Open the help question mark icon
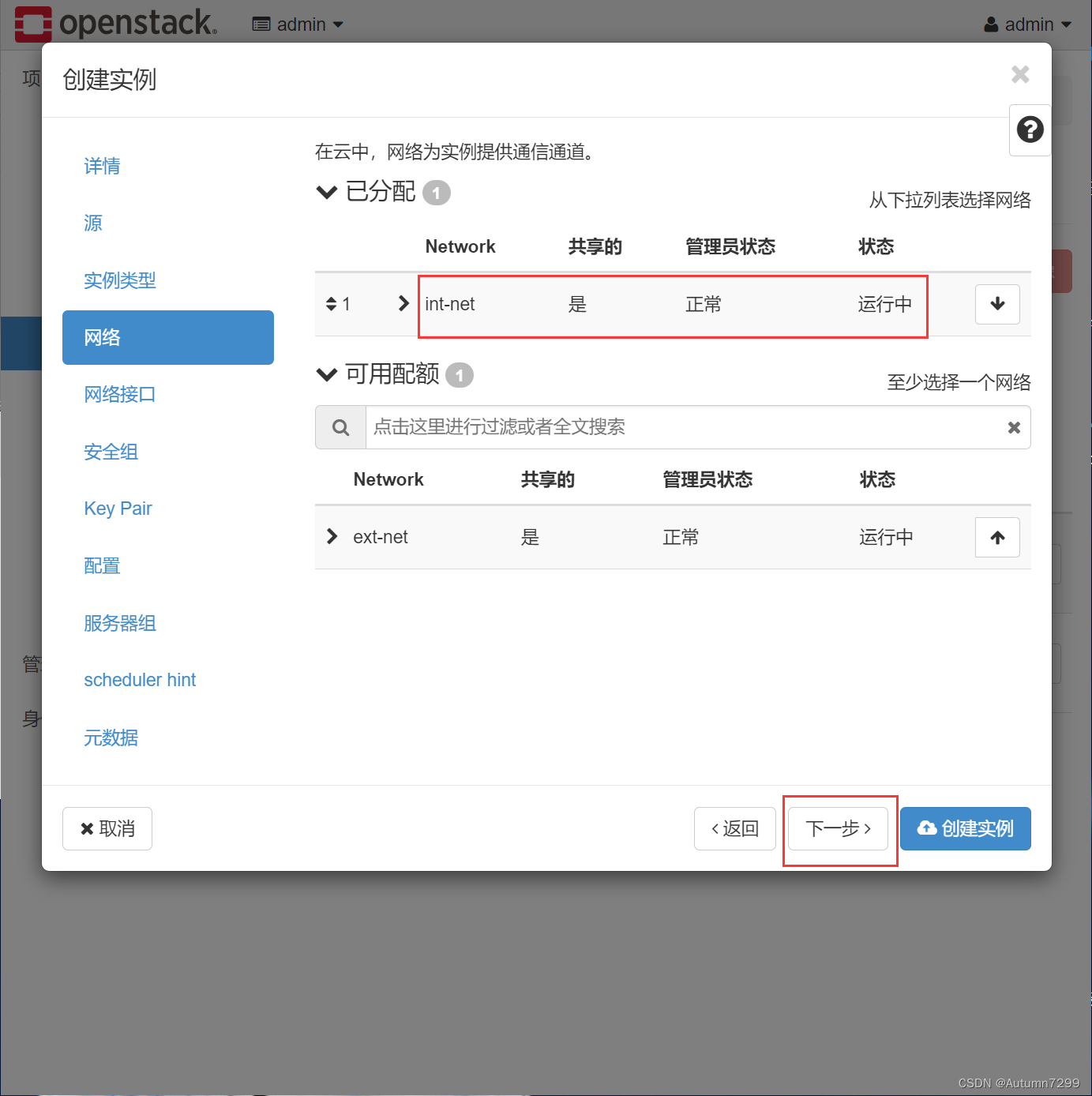Screen dimensions: 1092x1096 click(x=1030, y=129)
